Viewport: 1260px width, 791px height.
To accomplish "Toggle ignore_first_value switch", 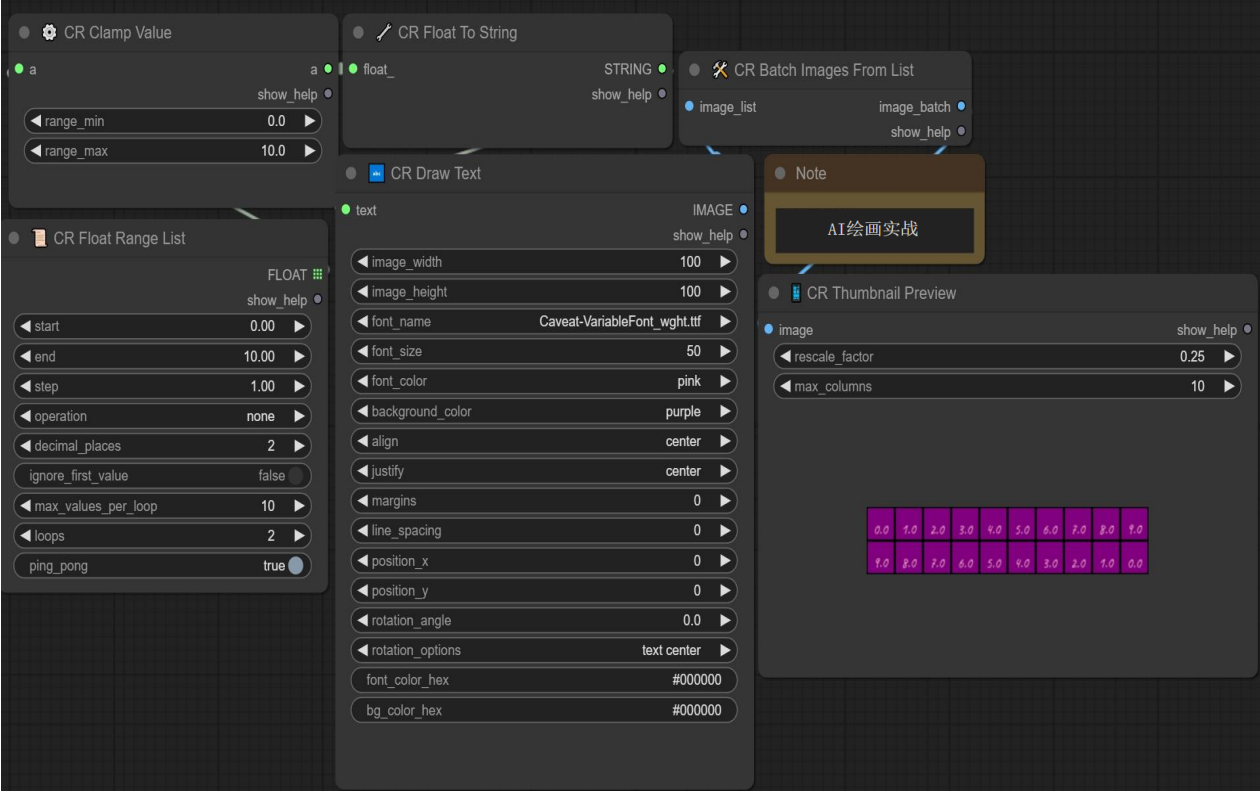I will coord(297,476).
